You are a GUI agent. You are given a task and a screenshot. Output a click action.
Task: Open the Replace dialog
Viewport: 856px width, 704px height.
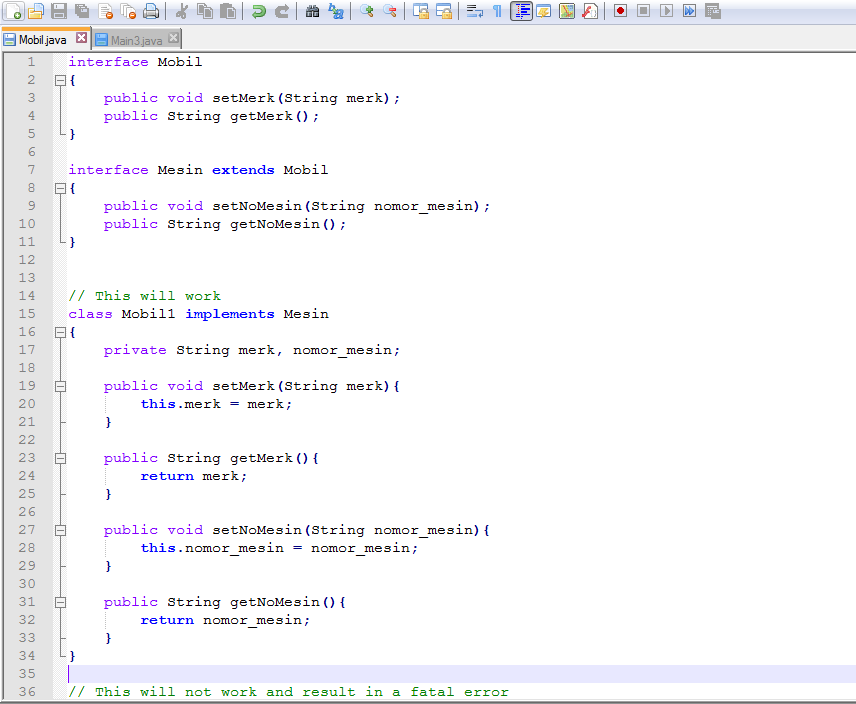tap(335, 11)
